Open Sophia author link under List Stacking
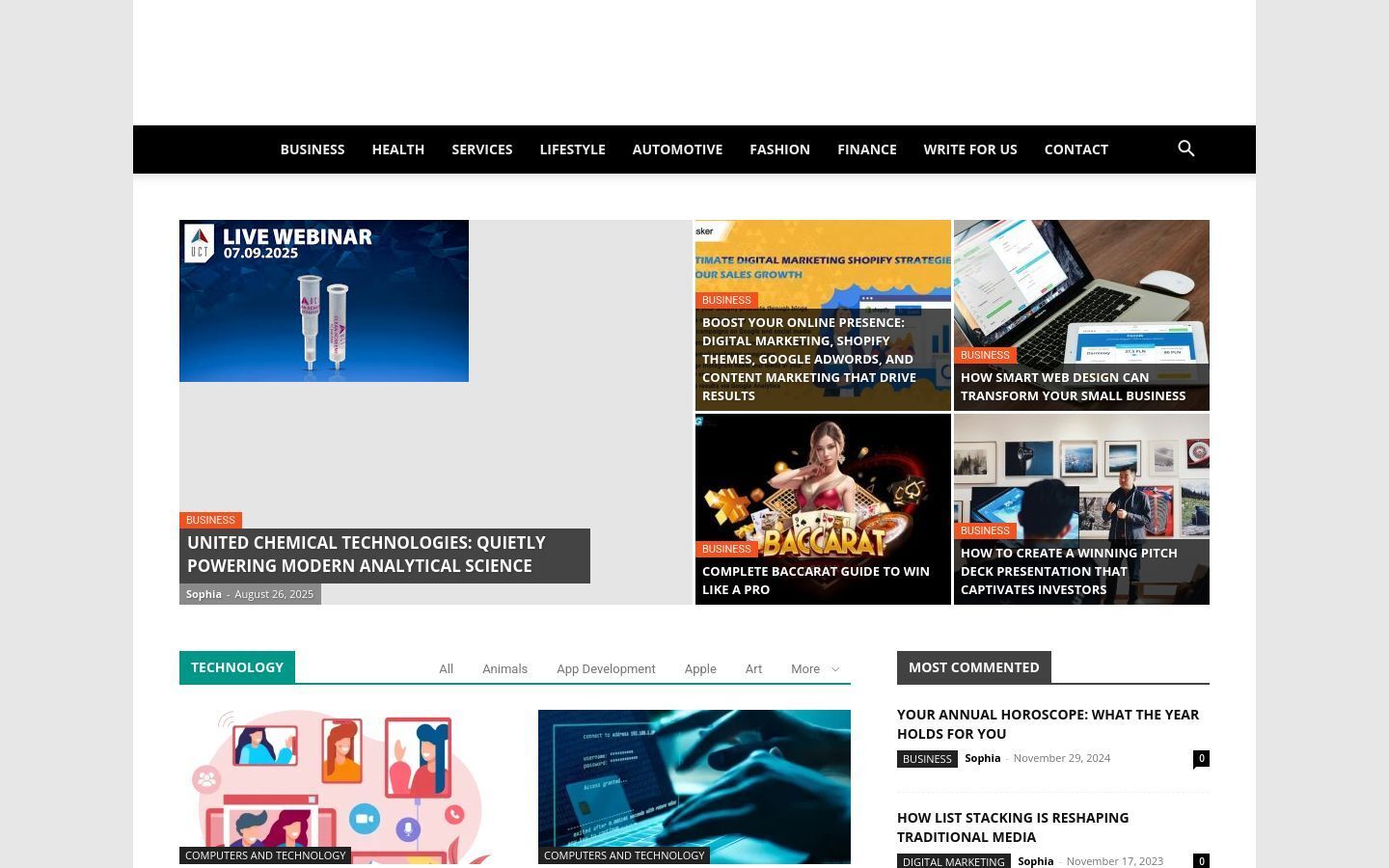This screenshot has height=868, width=1389. coord(1036,861)
